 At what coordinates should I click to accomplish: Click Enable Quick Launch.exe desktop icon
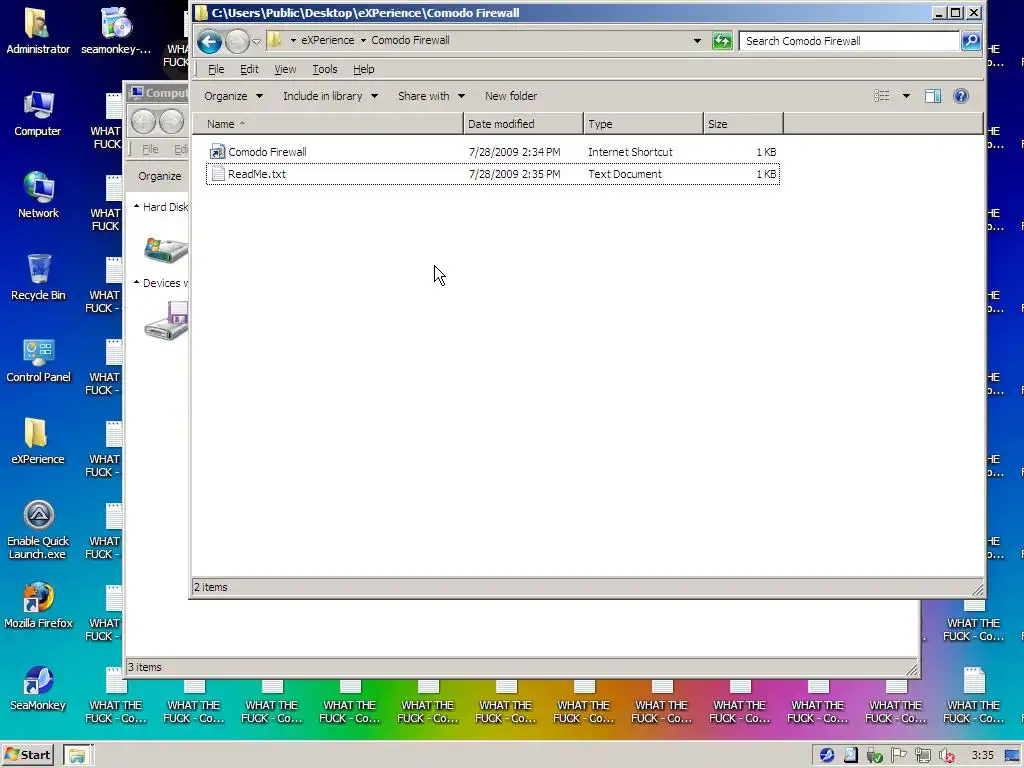click(x=38, y=530)
